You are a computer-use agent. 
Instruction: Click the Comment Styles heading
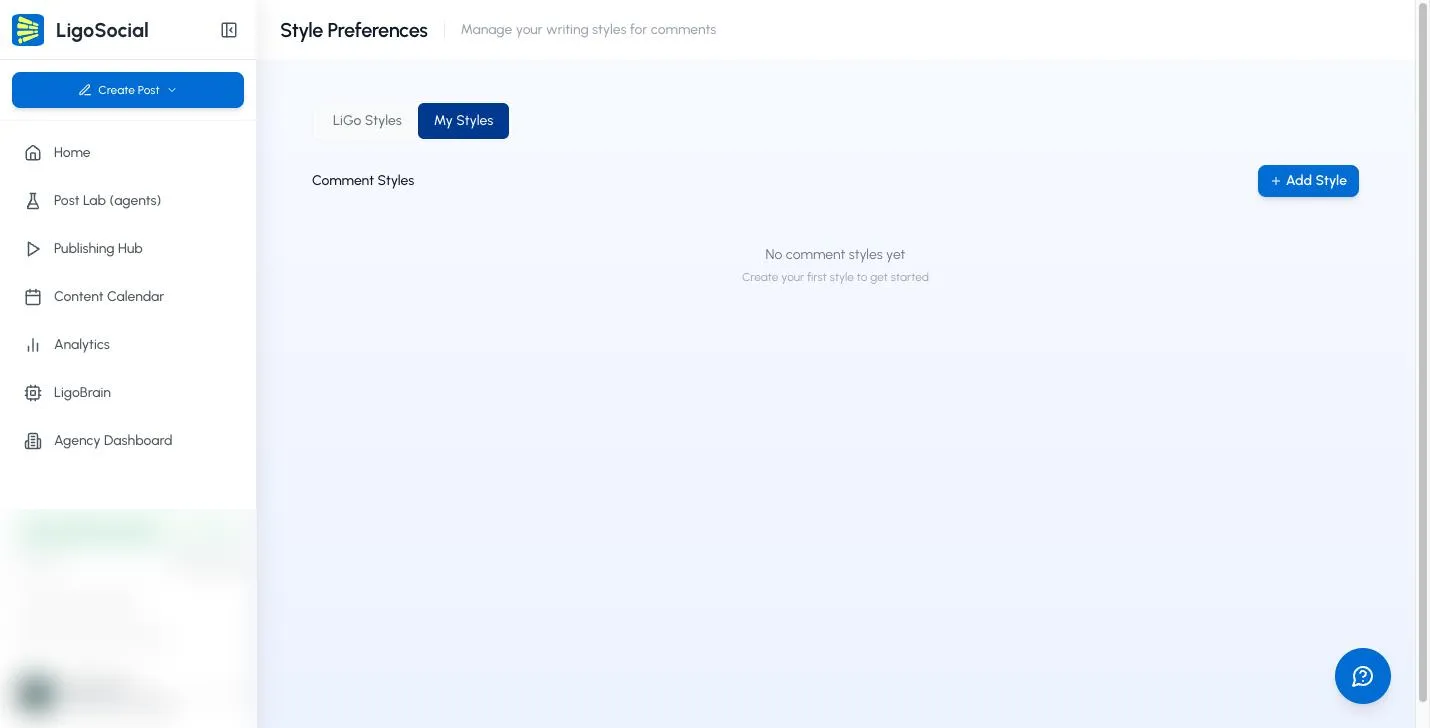click(x=363, y=181)
